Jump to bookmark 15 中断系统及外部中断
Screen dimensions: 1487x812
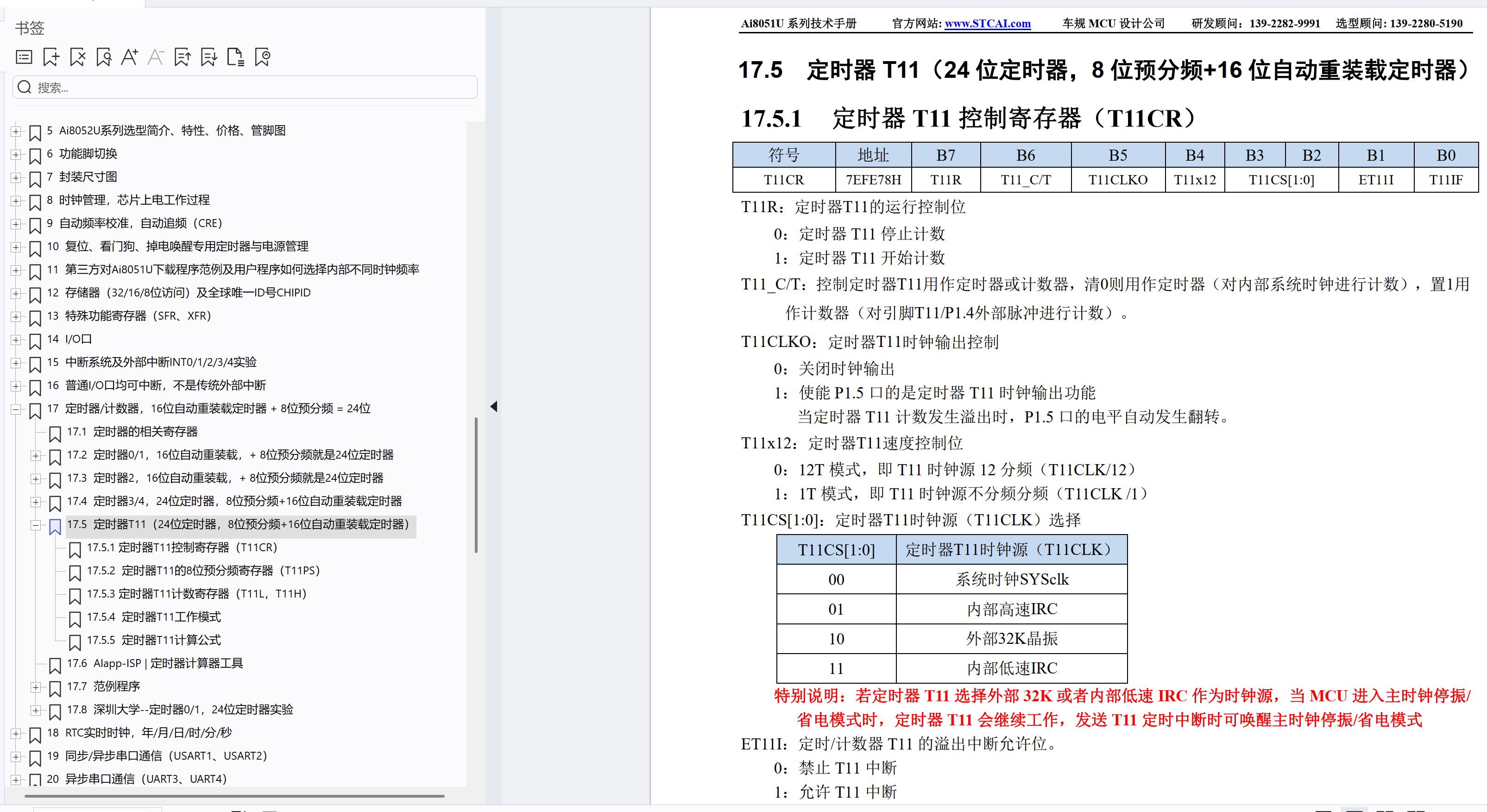click(152, 362)
